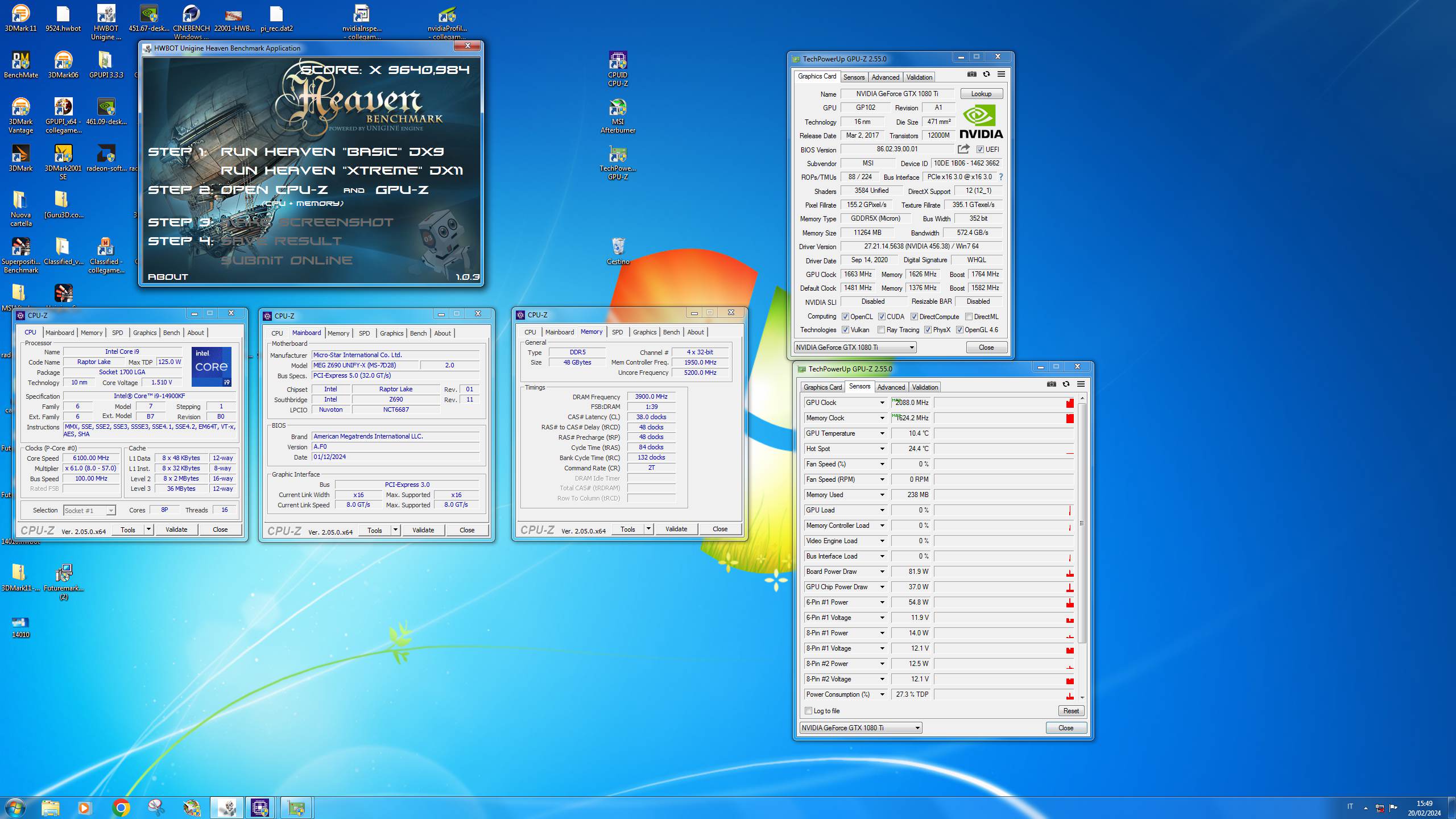Open GPU selector dropdown in GPU-Z Graphics Card
The image size is (1456, 819).
[x=855, y=348]
